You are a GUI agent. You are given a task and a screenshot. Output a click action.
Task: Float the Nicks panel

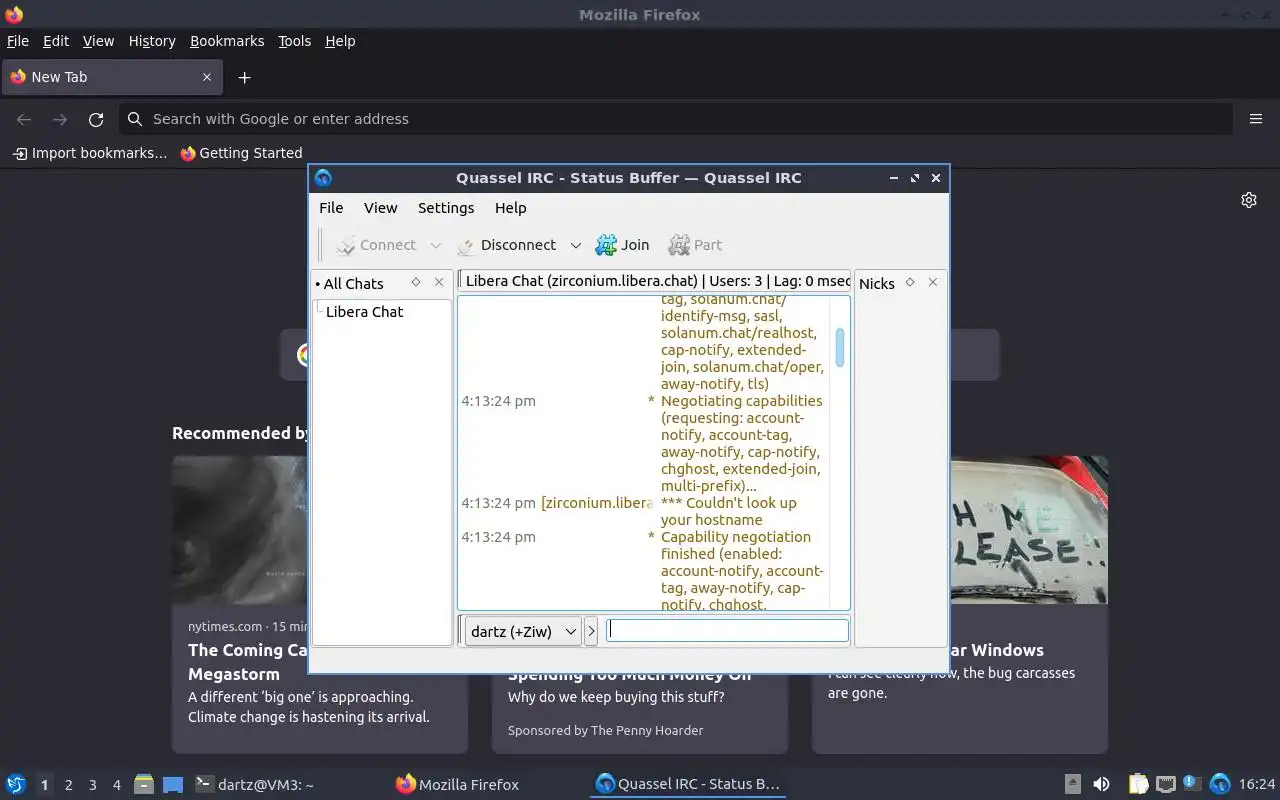[910, 283]
